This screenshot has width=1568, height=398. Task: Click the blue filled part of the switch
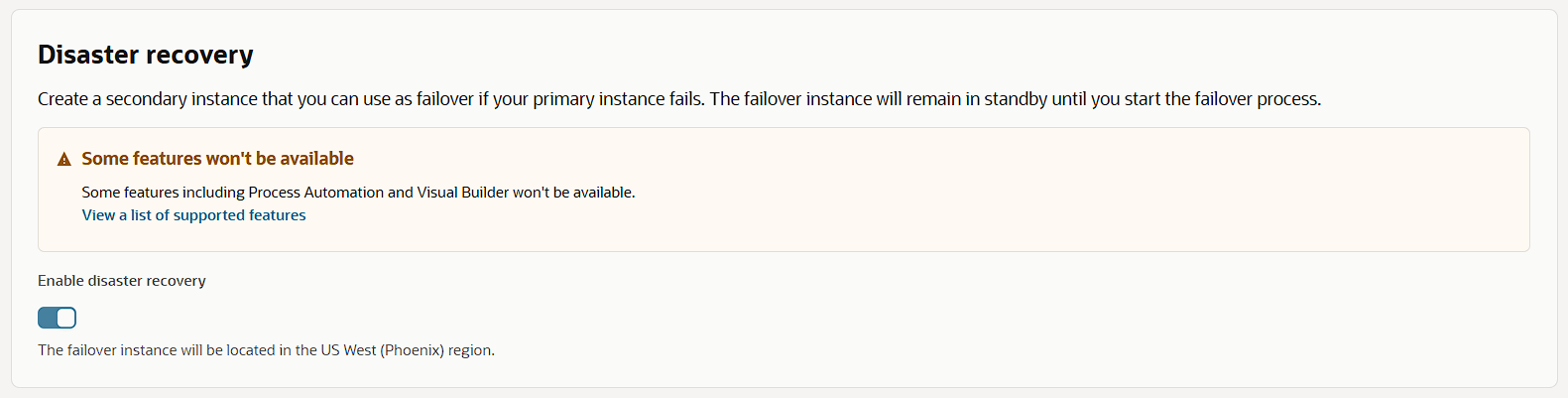point(47,318)
